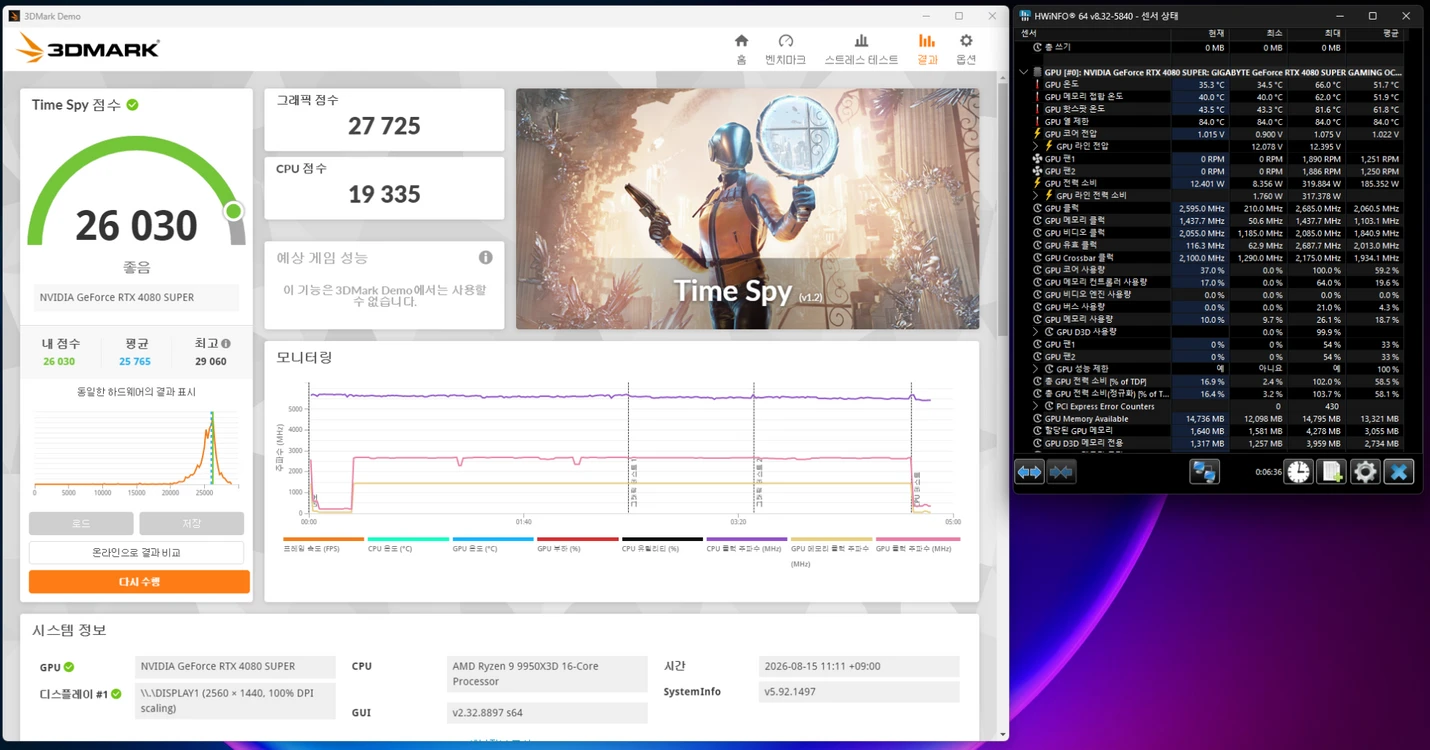Click the green check icon beside Time Spy 점수
This screenshot has height=750, width=1430.
point(132,105)
